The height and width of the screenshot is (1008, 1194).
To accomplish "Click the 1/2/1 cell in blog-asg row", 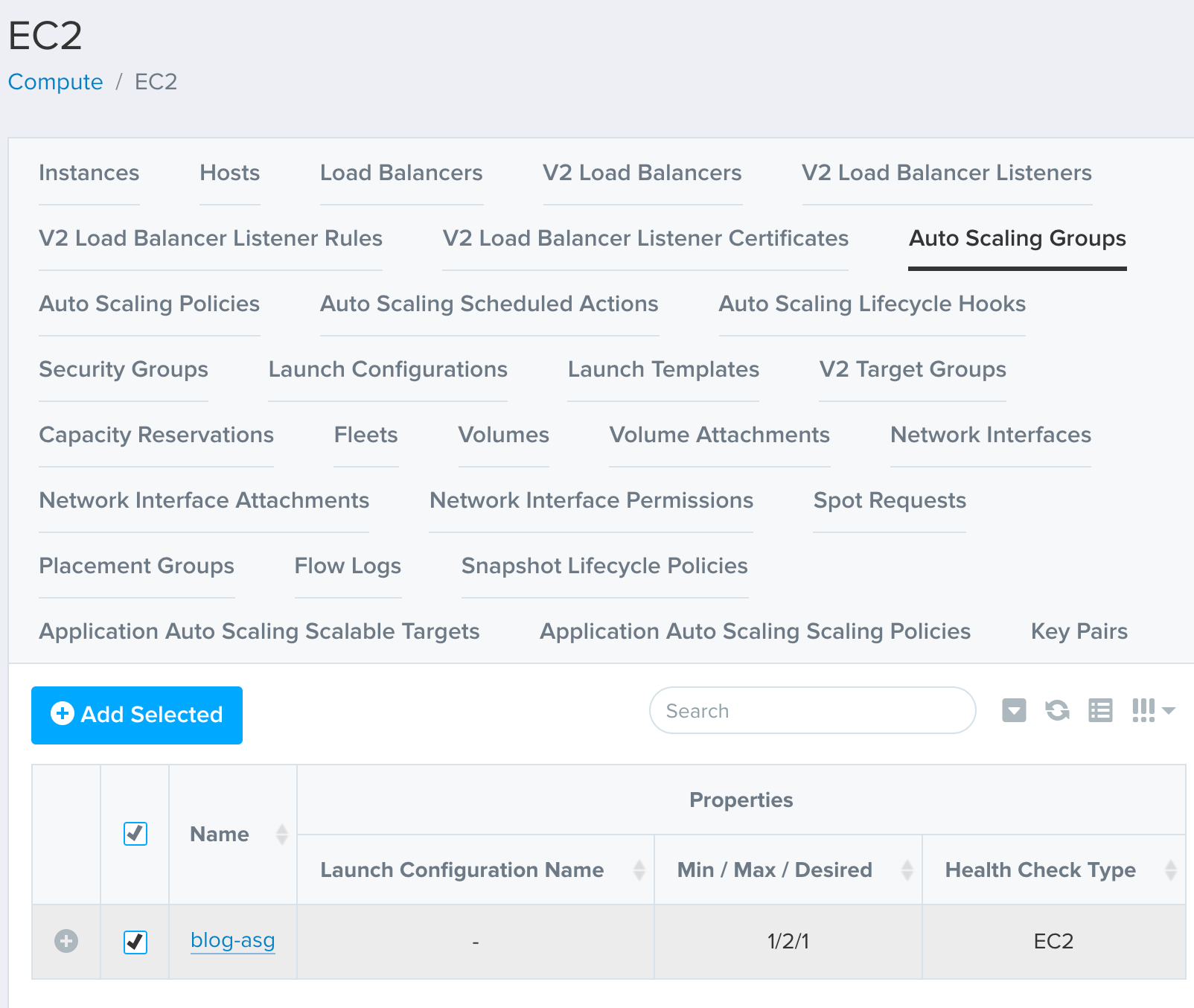I will click(788, 942).
